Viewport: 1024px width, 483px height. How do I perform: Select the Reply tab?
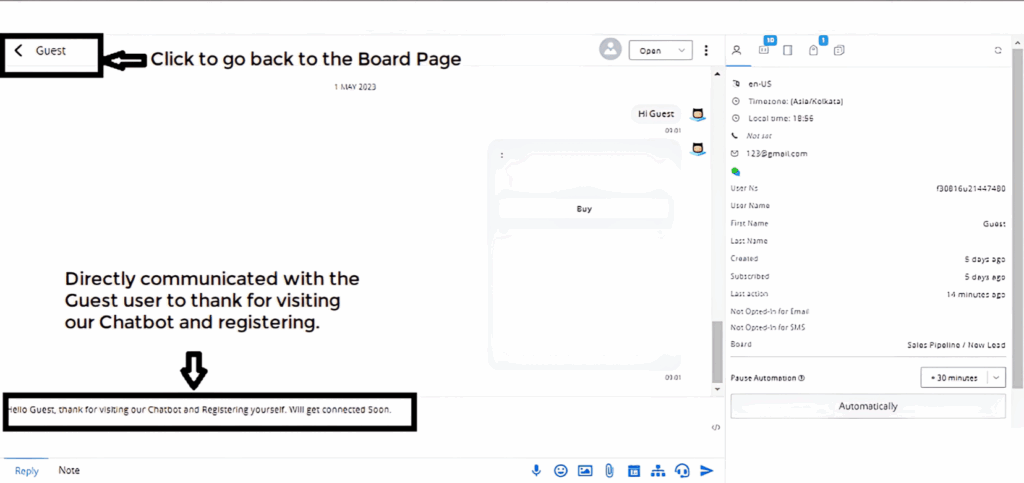(x=26, y=470)
